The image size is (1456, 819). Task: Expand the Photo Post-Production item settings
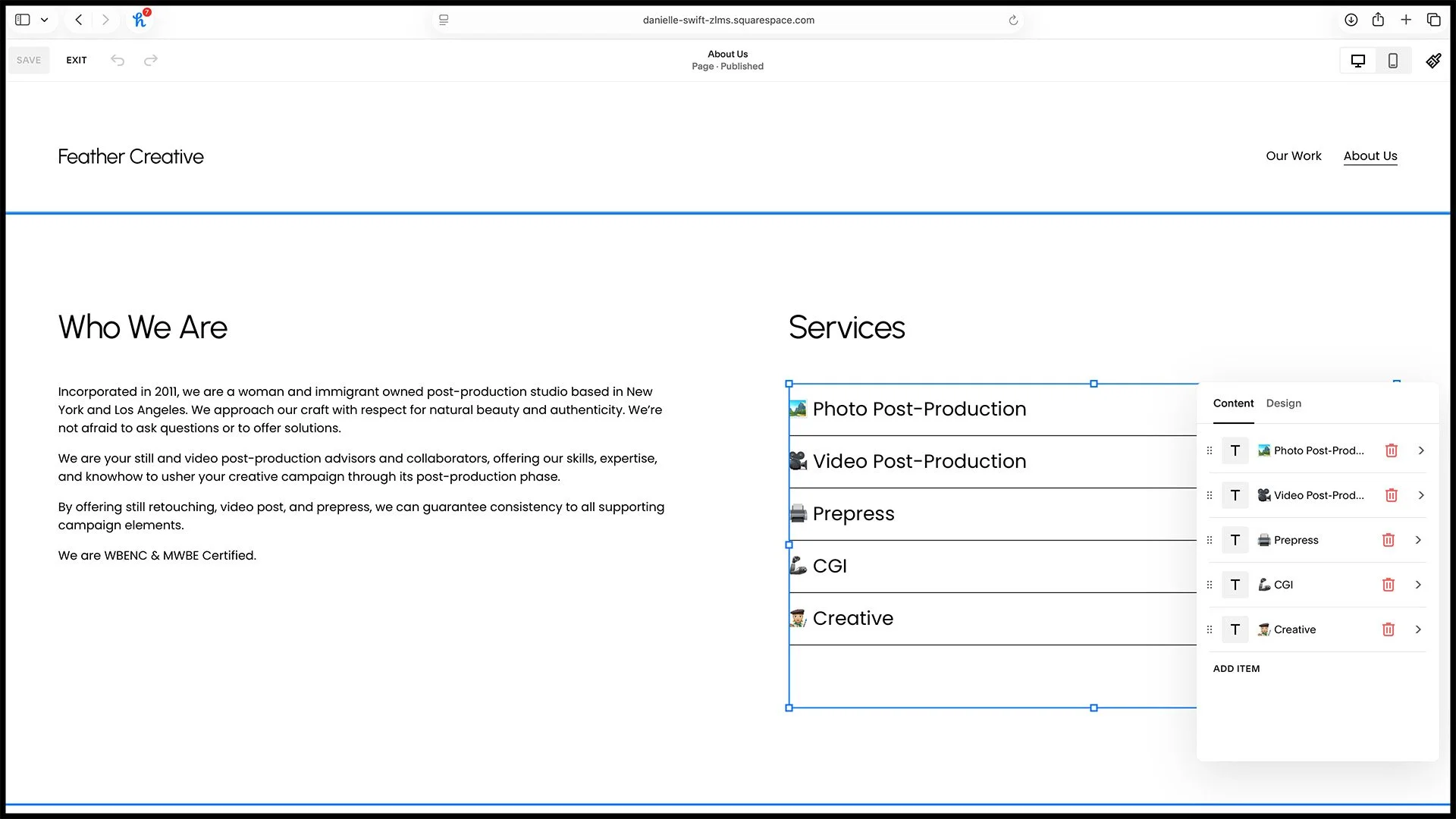[x=1421, y=450]
